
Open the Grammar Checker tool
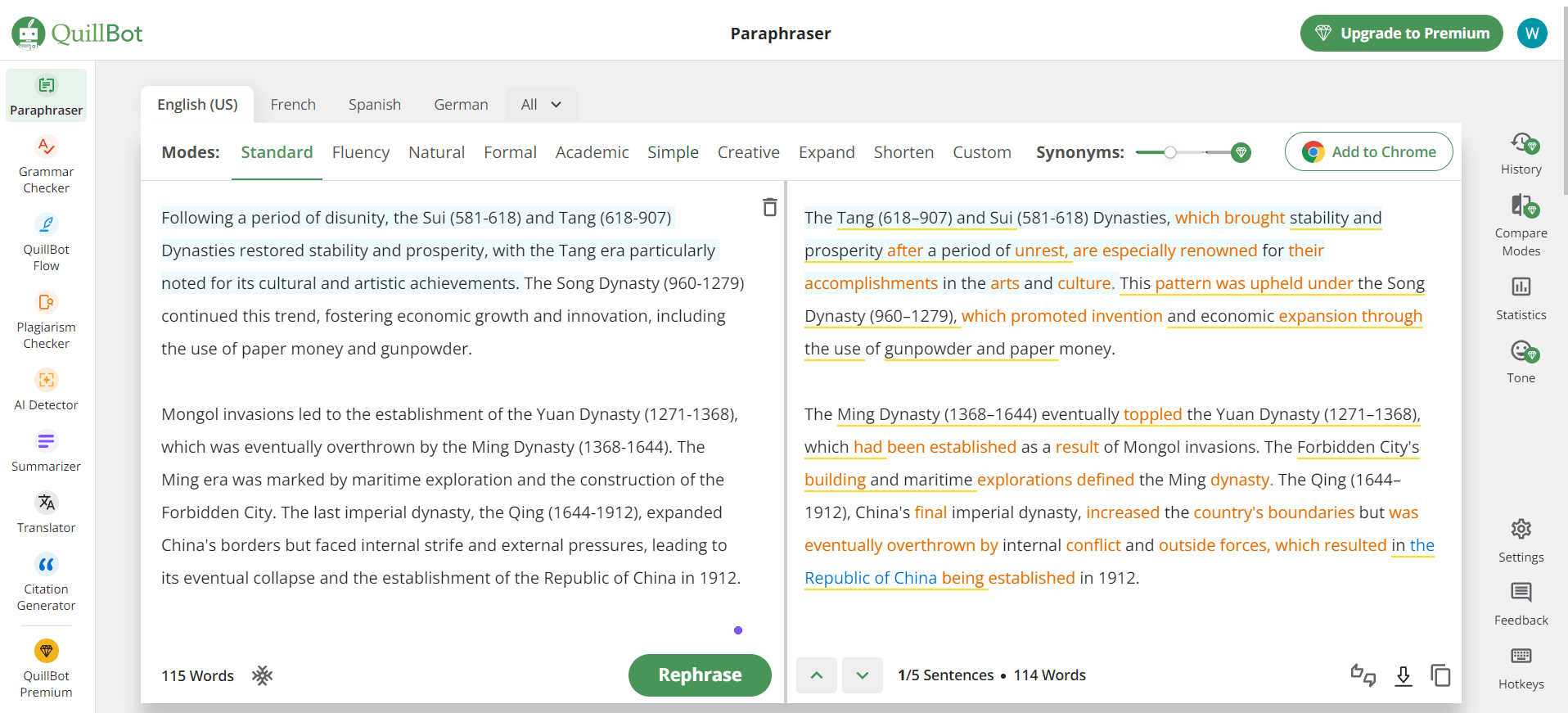tap(47, 165)
